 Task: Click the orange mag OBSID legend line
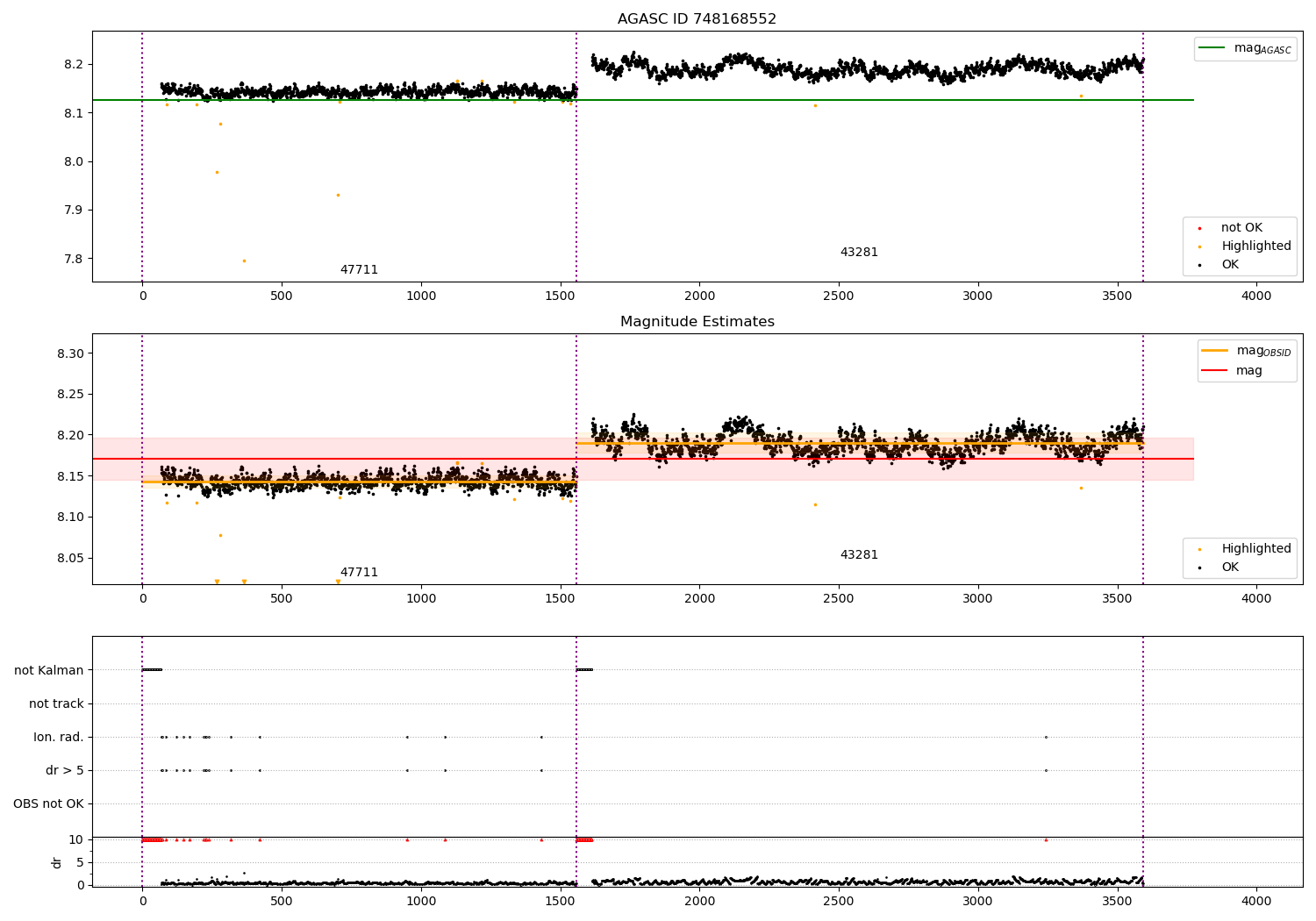point(1215,350)
